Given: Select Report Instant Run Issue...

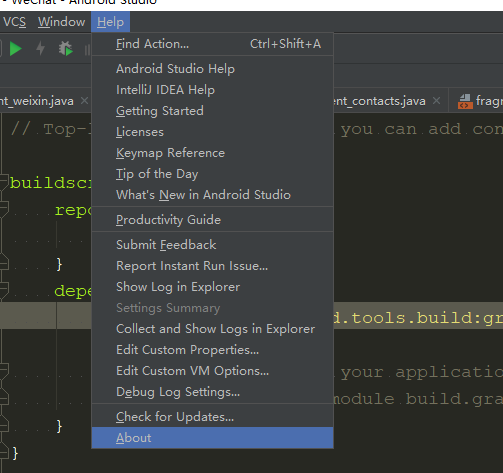Looking at the screenshot, I should pos(213,266).
